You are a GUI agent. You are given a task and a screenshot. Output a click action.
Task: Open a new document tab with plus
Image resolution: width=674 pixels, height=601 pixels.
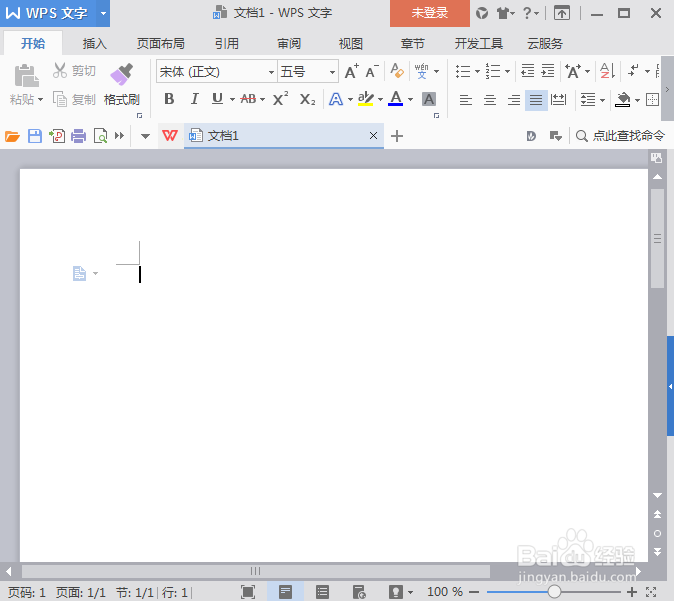(x=397, y=136)
